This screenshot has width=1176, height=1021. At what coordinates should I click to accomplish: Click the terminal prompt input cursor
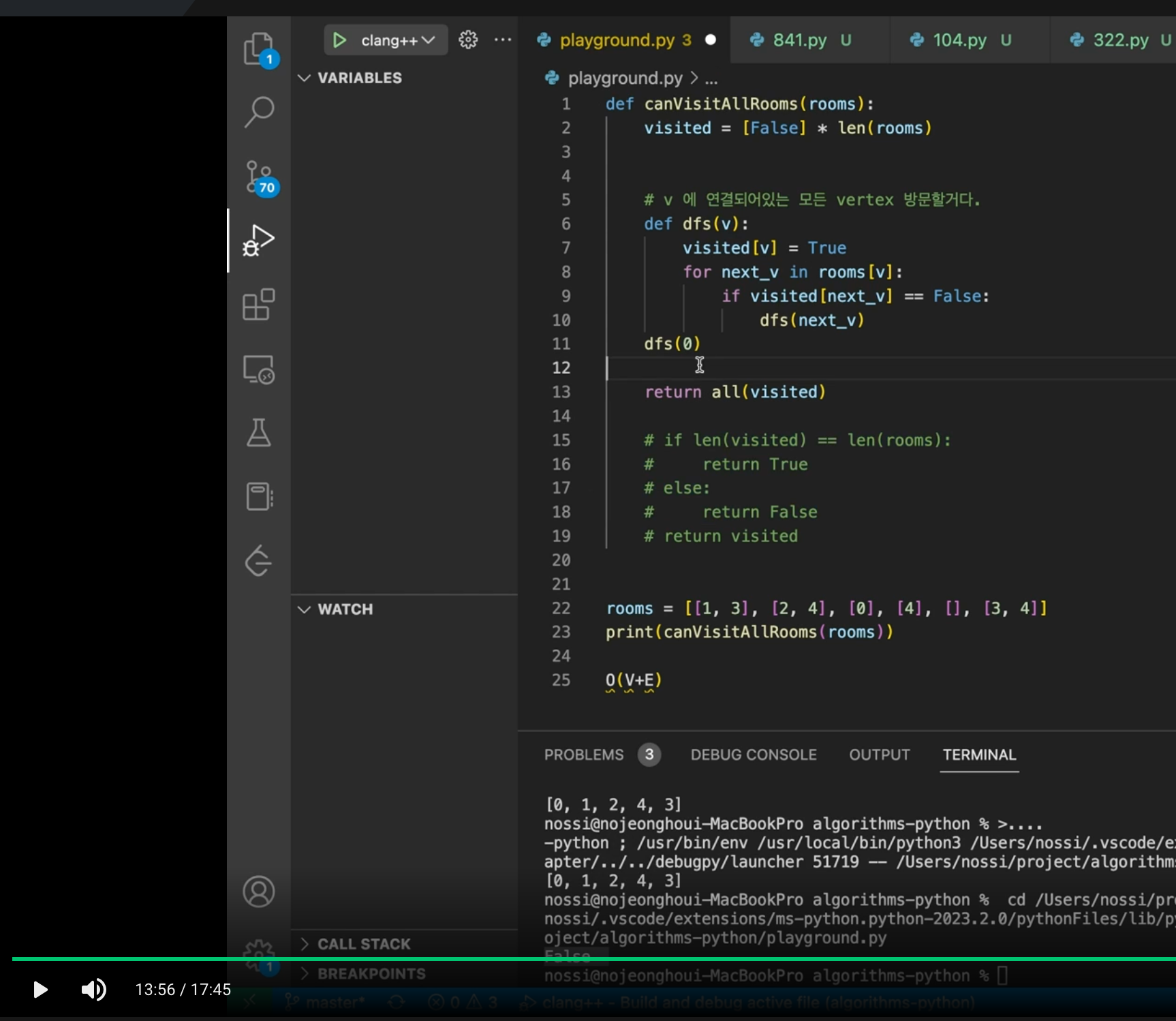1002,976
